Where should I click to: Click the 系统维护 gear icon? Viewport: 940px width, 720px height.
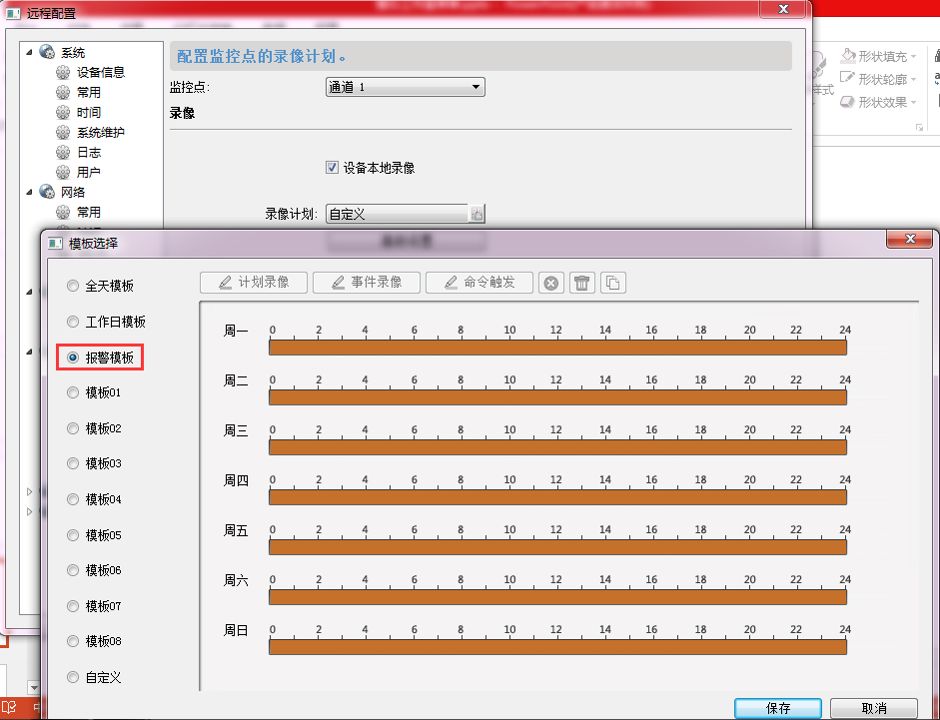(61, 132)
